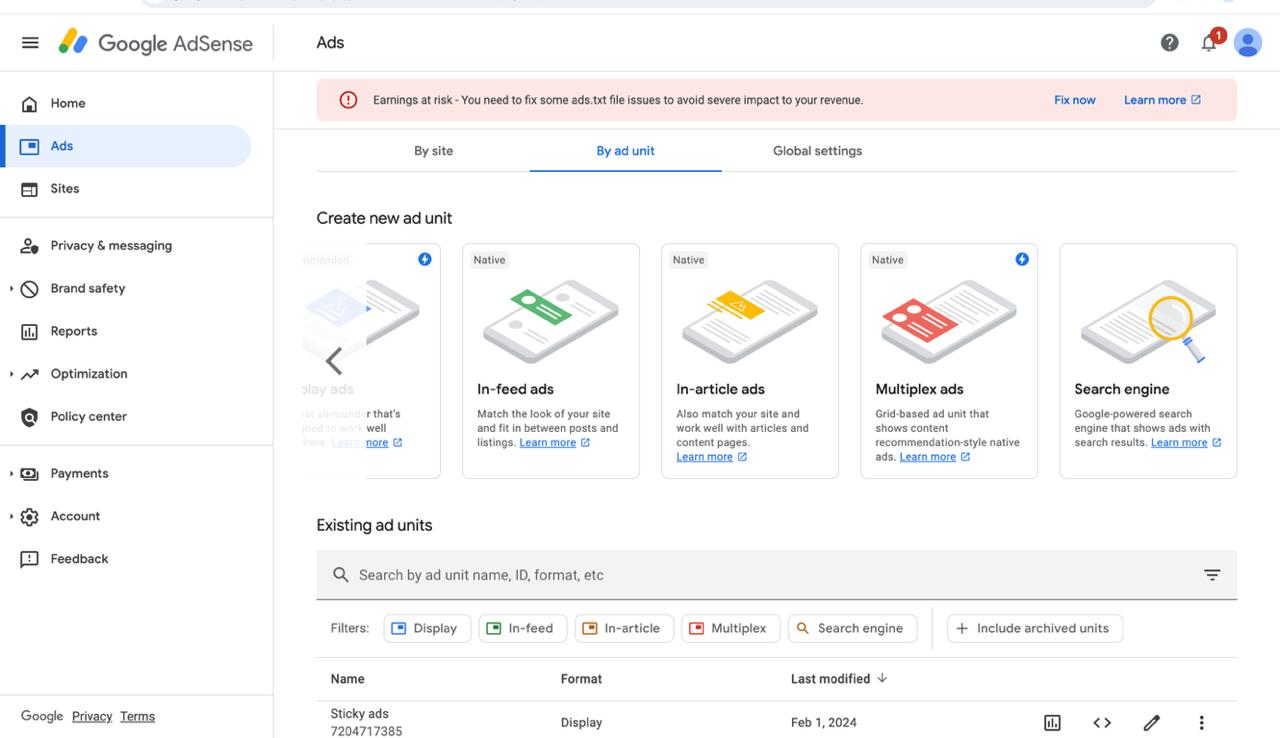Viewport: 1280px width, 738px height.
Task: Open the Terms footer link
Action: pyautogui.click(x=137, y=716)
